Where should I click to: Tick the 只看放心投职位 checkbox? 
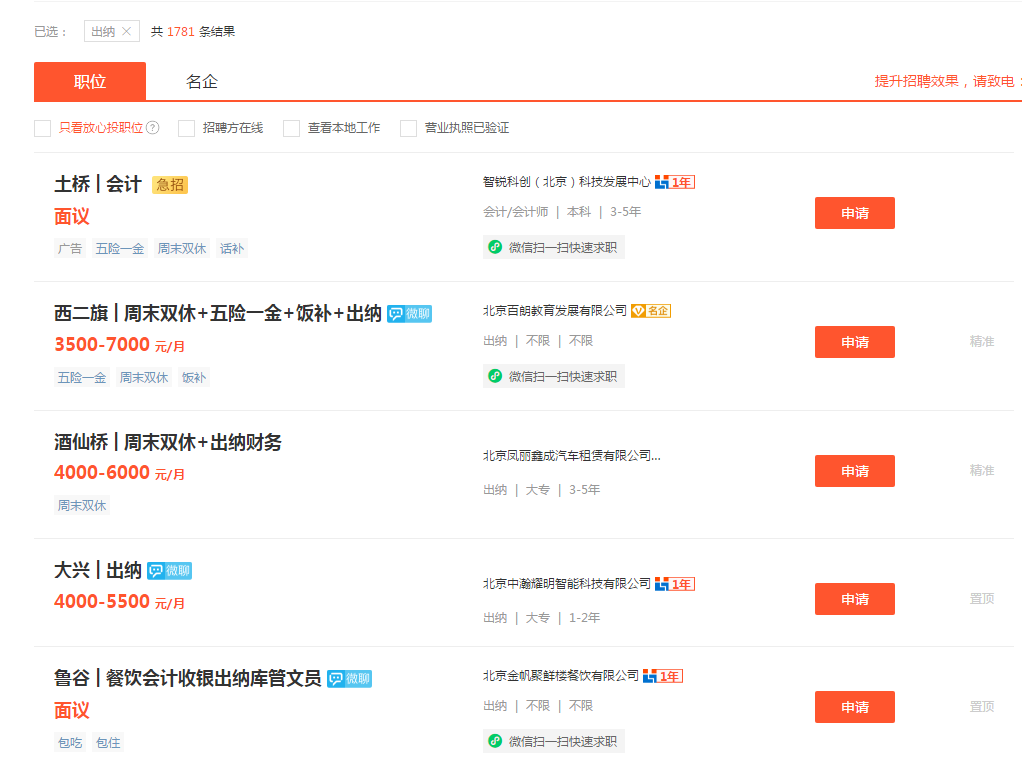(42, 128)
